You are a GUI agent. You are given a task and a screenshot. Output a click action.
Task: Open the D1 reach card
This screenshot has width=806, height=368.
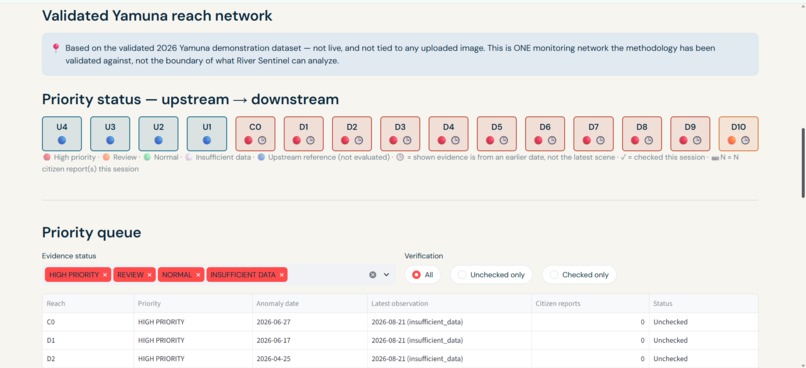(303, 134)
